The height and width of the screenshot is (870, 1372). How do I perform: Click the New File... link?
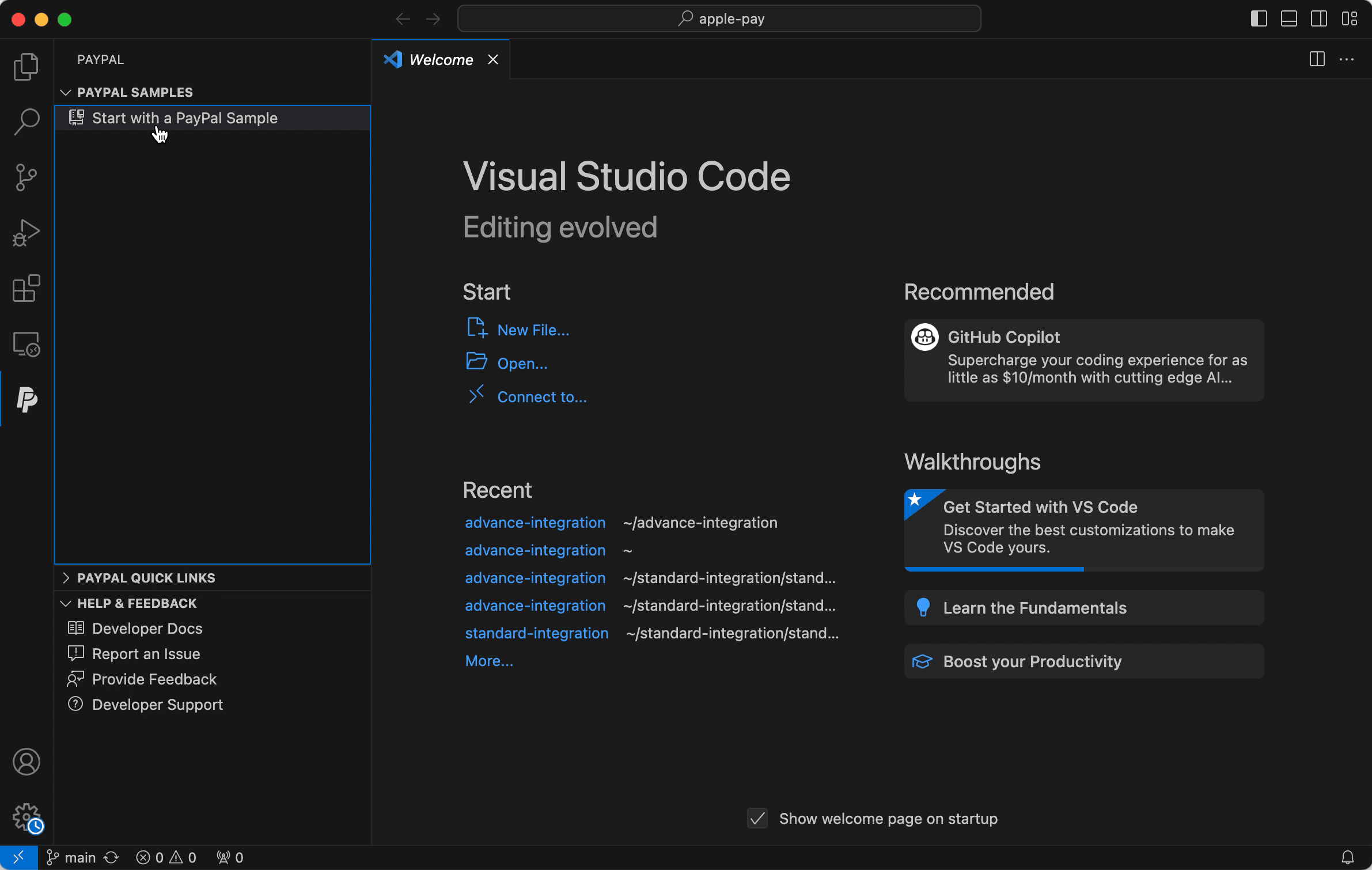(x=533, y=330)
